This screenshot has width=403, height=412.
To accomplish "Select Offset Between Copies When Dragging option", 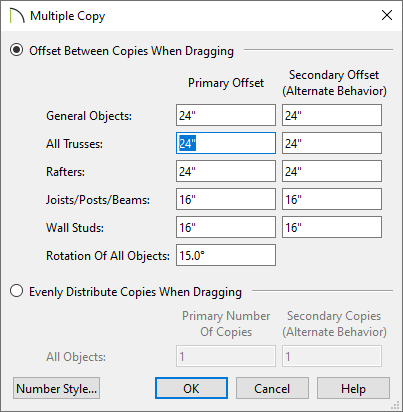I will (17, 50).
